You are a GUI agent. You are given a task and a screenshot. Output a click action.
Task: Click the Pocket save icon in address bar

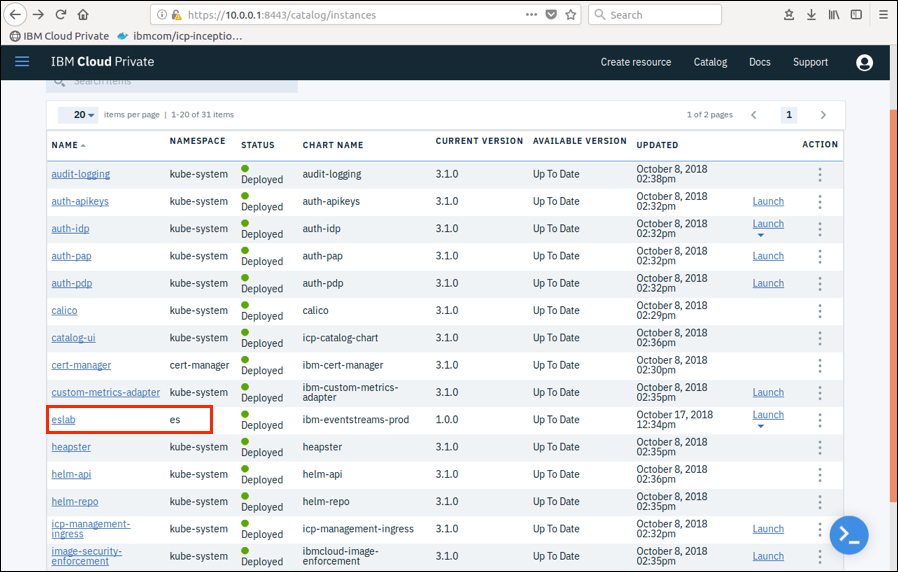click(x=551, y=15)
